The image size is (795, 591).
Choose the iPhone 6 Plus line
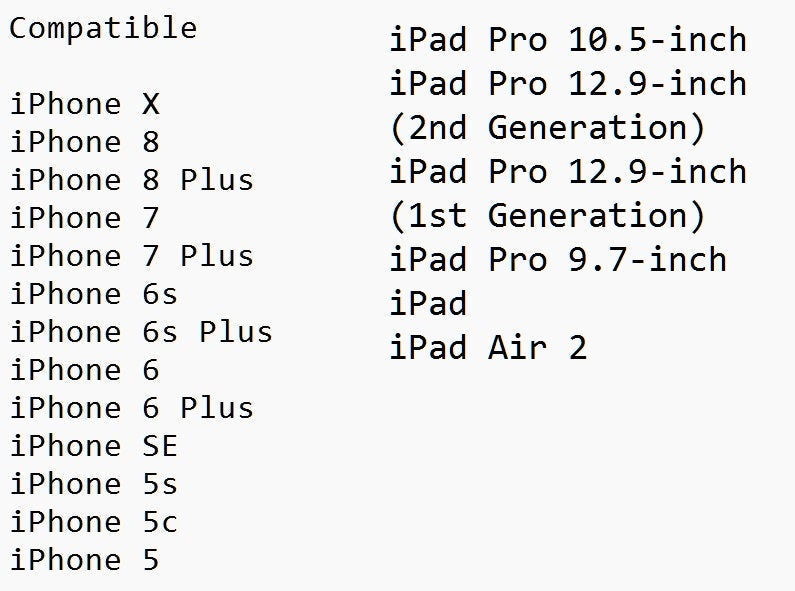tap(132, 408)
